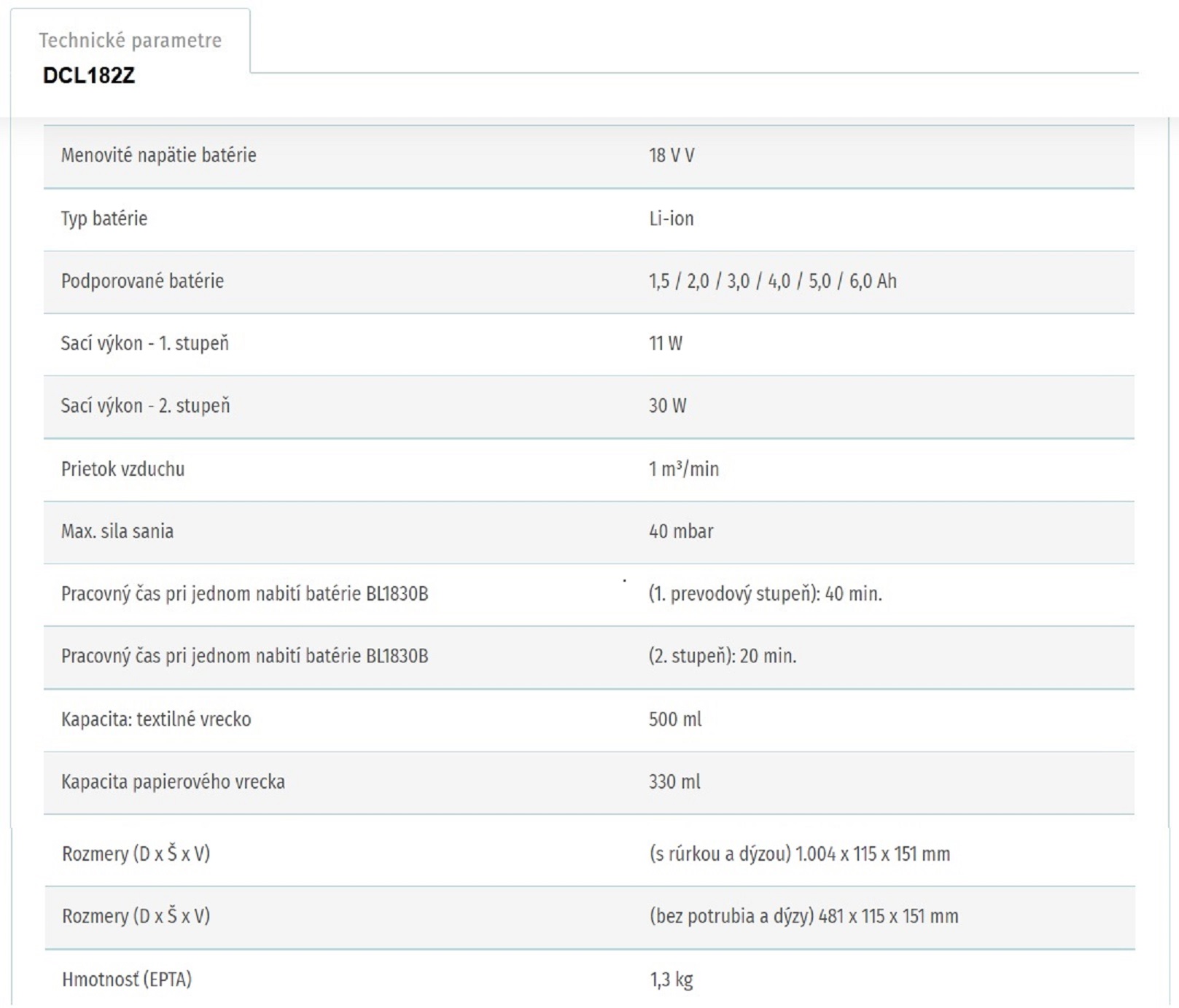Select the Podporované batérie label
1179x1008 pixels.
click(x=142, y=281)
